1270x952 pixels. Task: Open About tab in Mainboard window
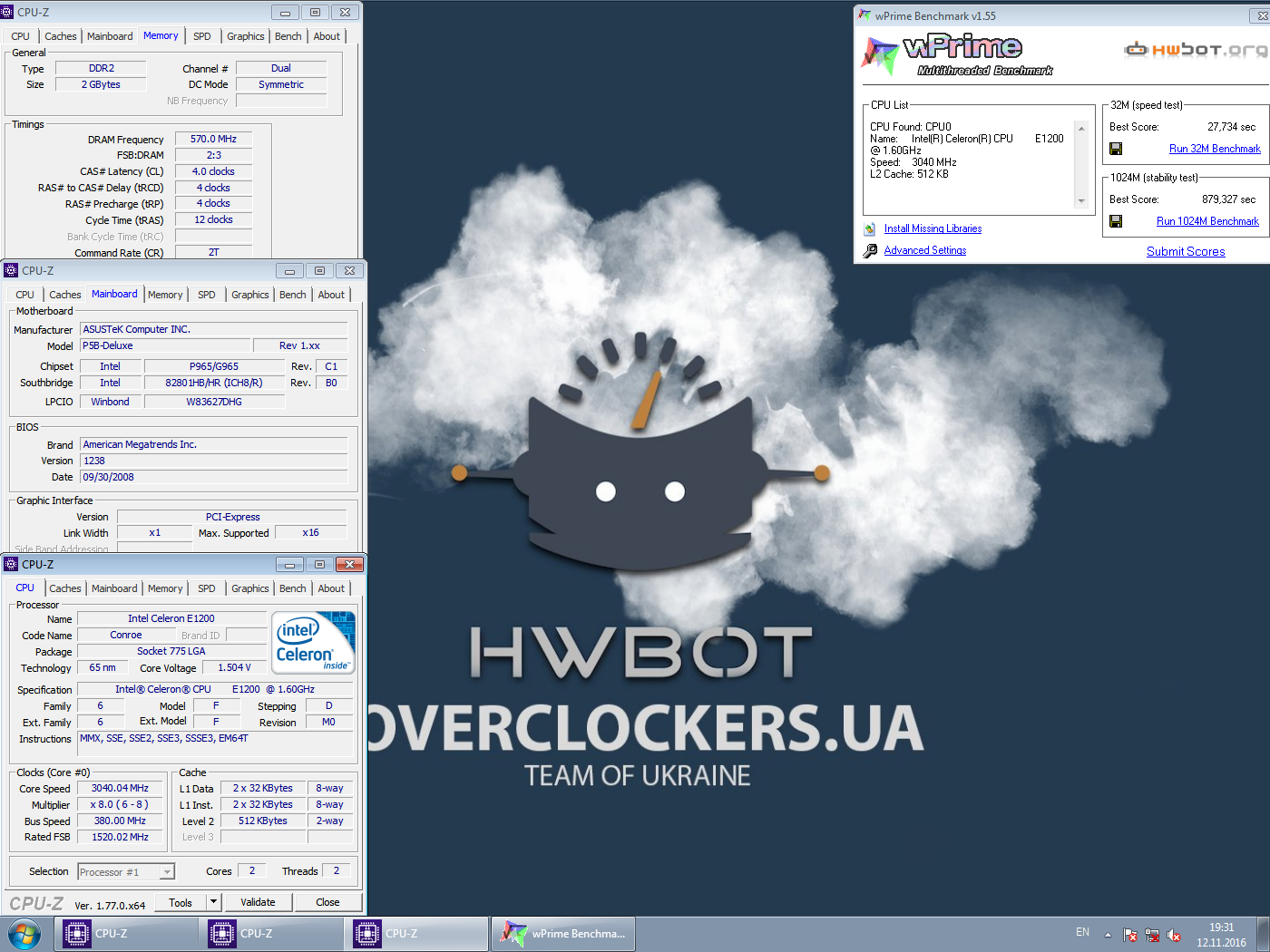coord(331,295)
